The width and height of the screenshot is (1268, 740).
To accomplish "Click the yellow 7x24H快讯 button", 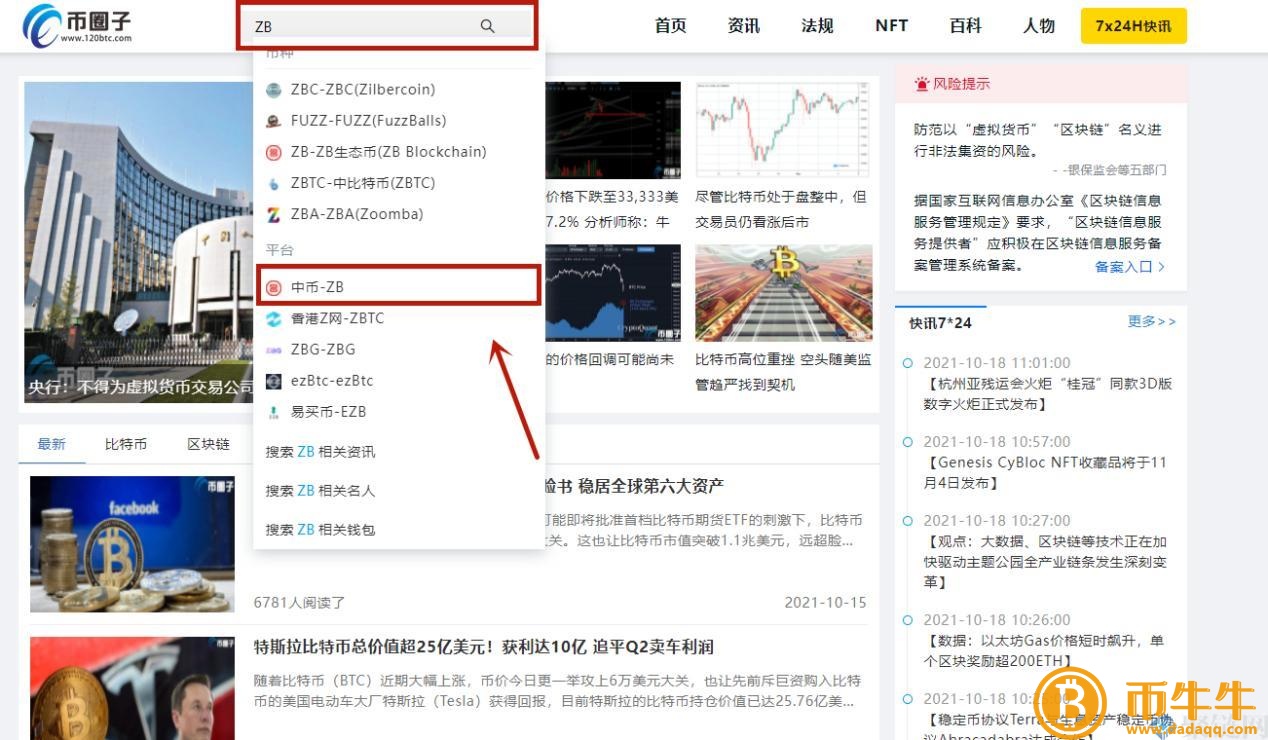I will pyautogui.click(x=1133, y=26).
